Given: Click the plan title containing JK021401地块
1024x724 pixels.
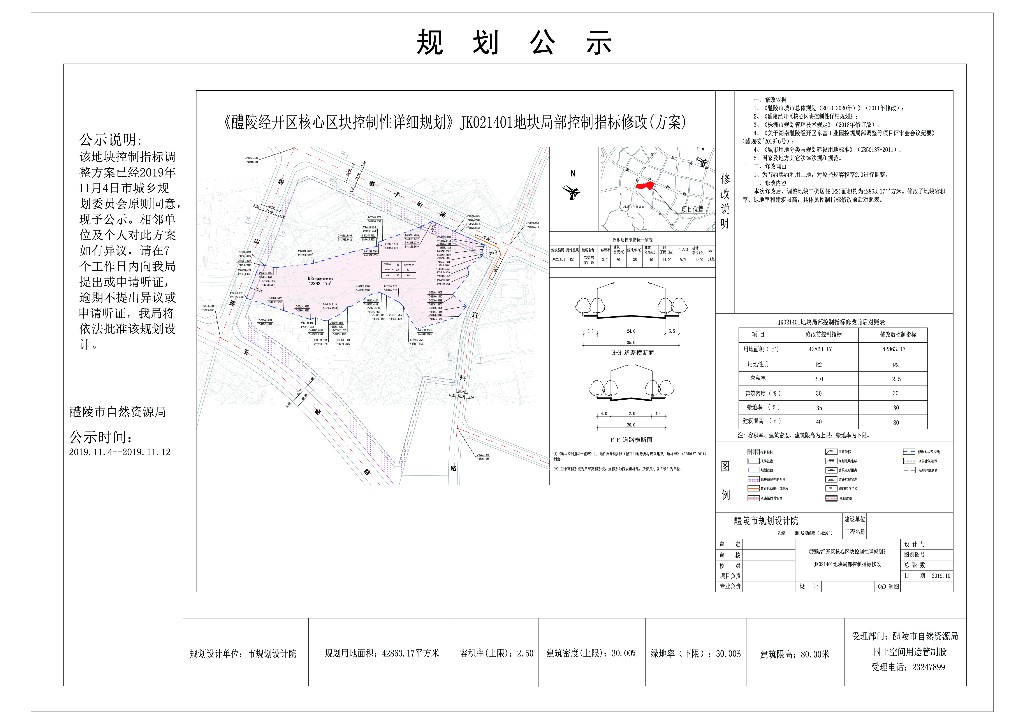Looking at the screenshot, I should (x=455, y=123).
